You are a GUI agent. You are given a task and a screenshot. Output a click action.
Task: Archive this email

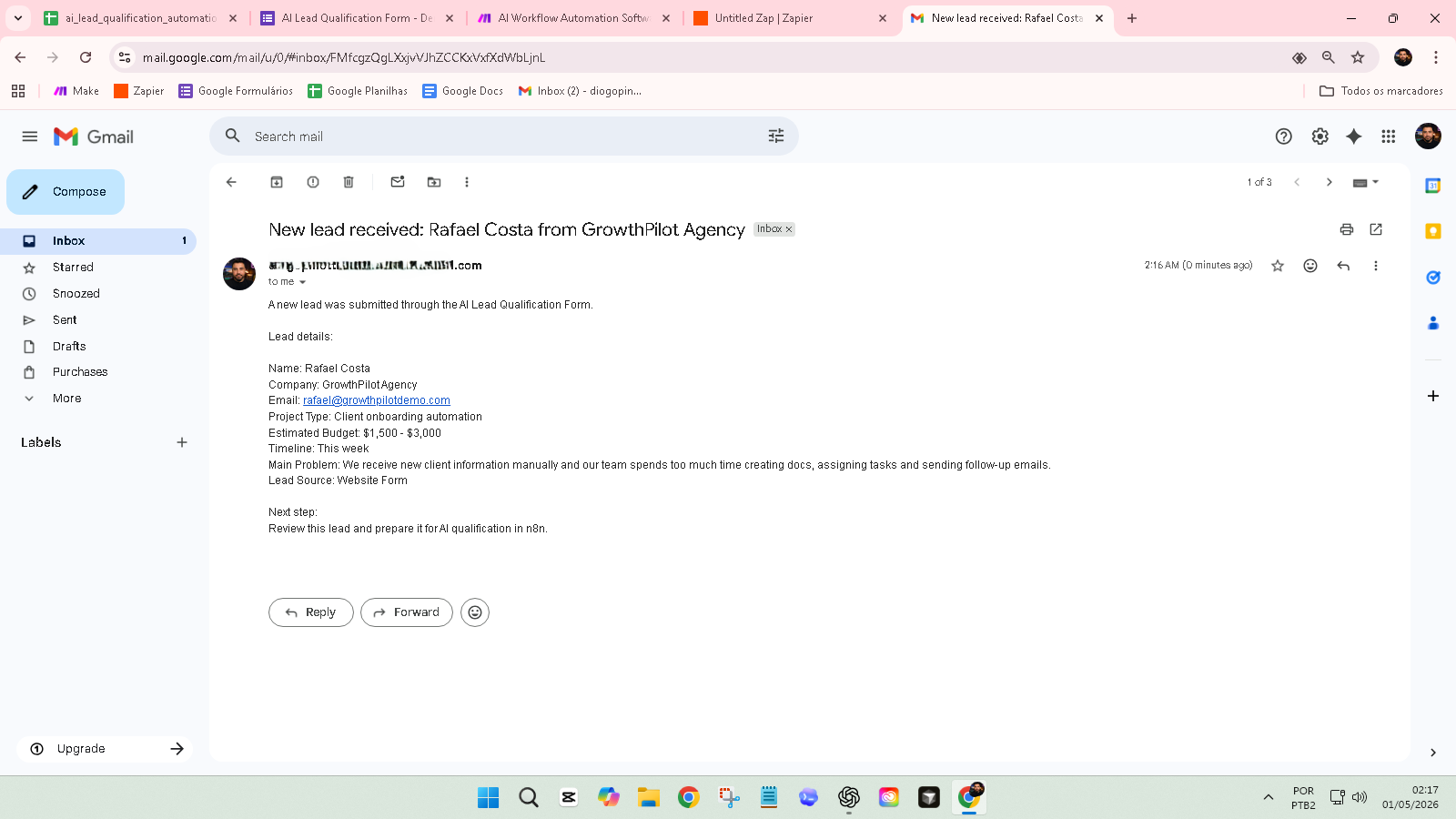277,182
